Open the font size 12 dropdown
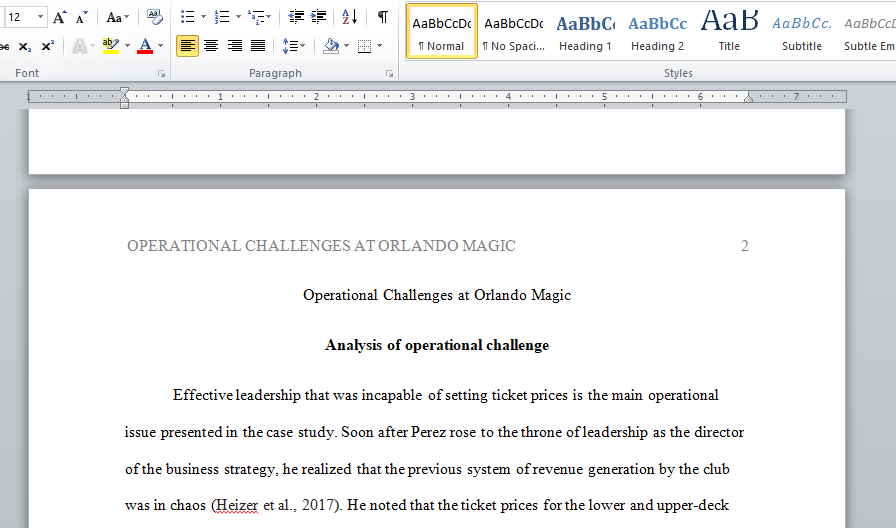Screen dimensions: 896x528 click(x=40, y=17)
